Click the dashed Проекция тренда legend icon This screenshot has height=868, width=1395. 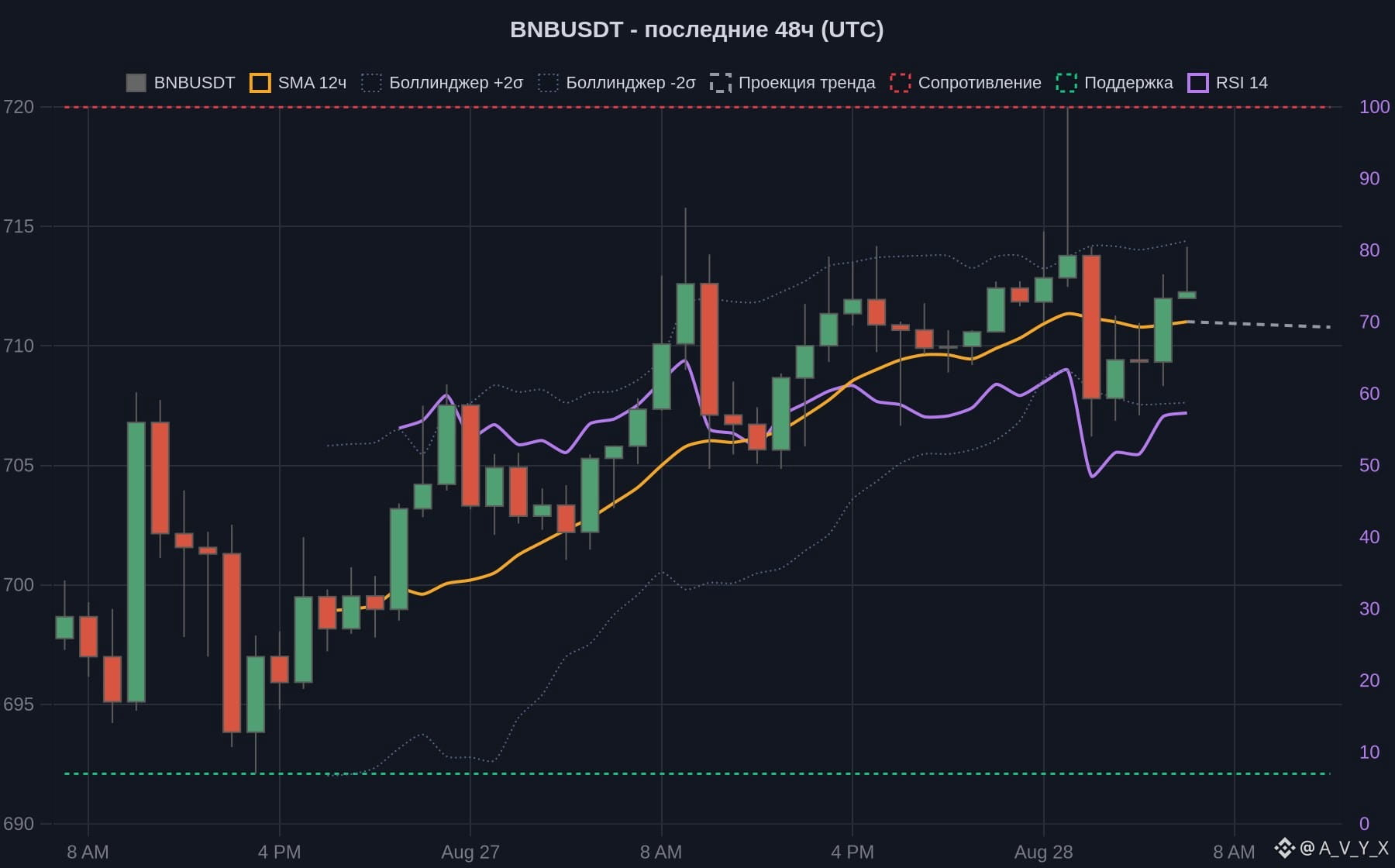pos(721,83)
